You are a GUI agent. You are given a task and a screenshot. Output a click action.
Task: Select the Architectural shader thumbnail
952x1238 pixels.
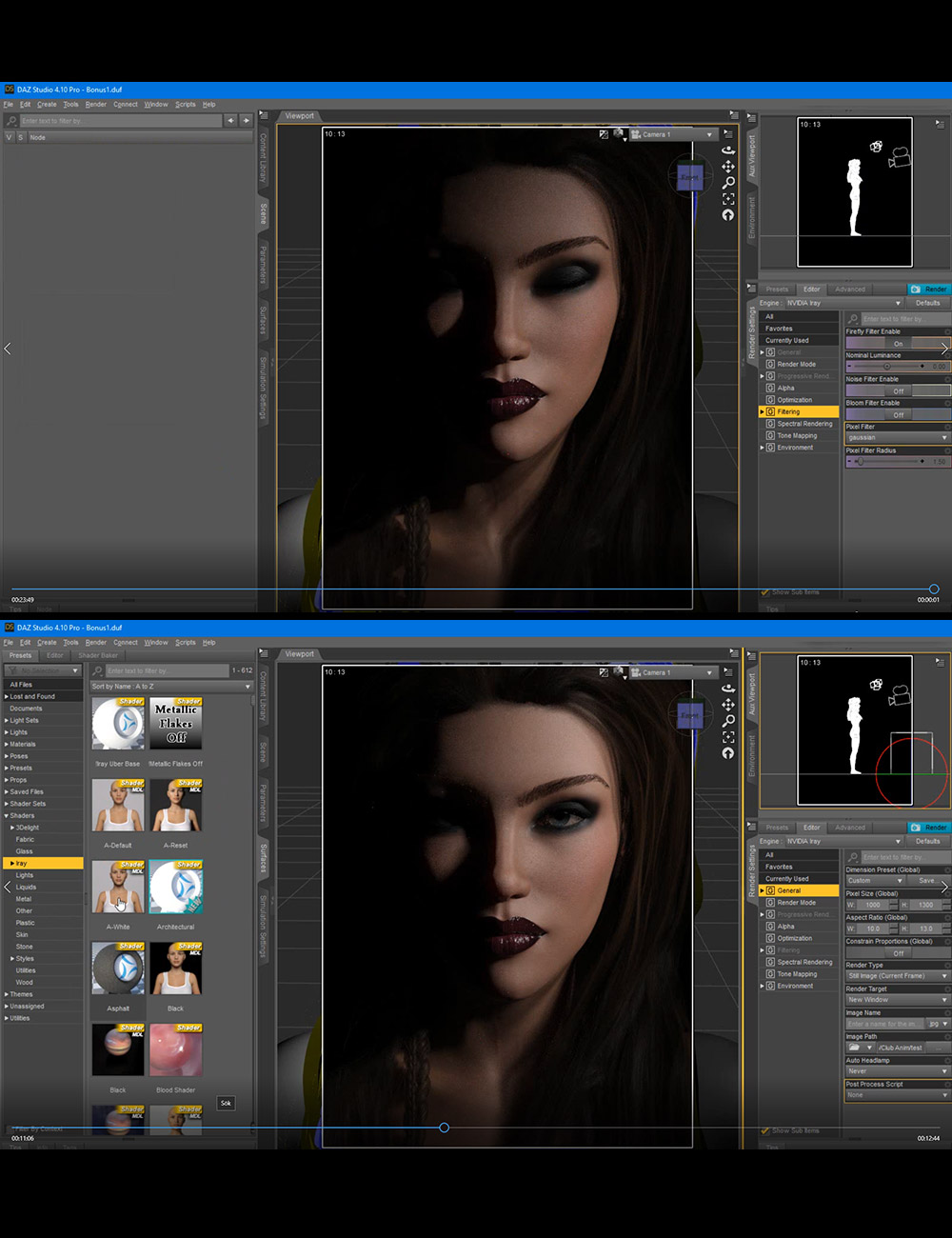(x=175, y=887)
